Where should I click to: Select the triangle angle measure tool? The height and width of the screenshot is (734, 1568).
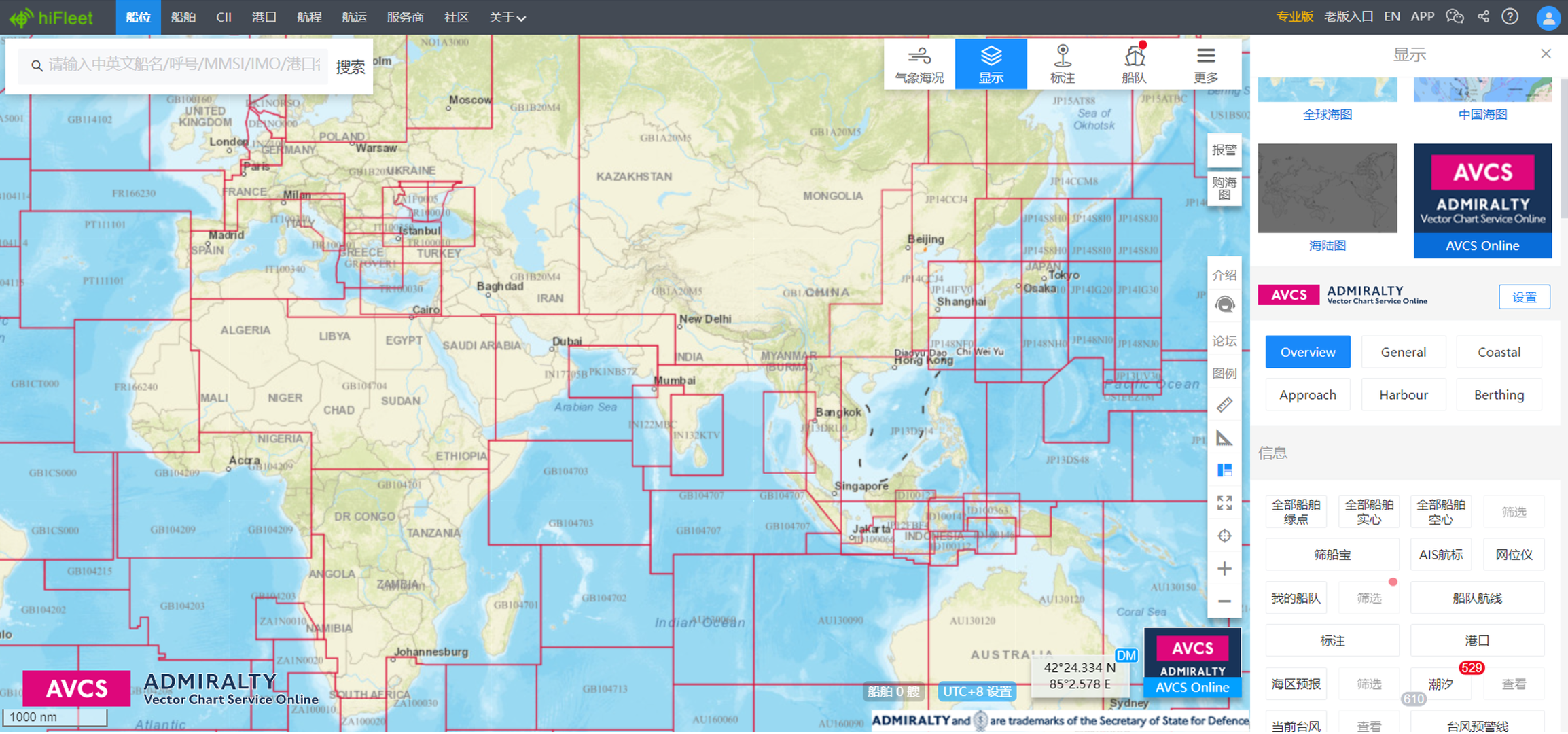point(1224,438)
